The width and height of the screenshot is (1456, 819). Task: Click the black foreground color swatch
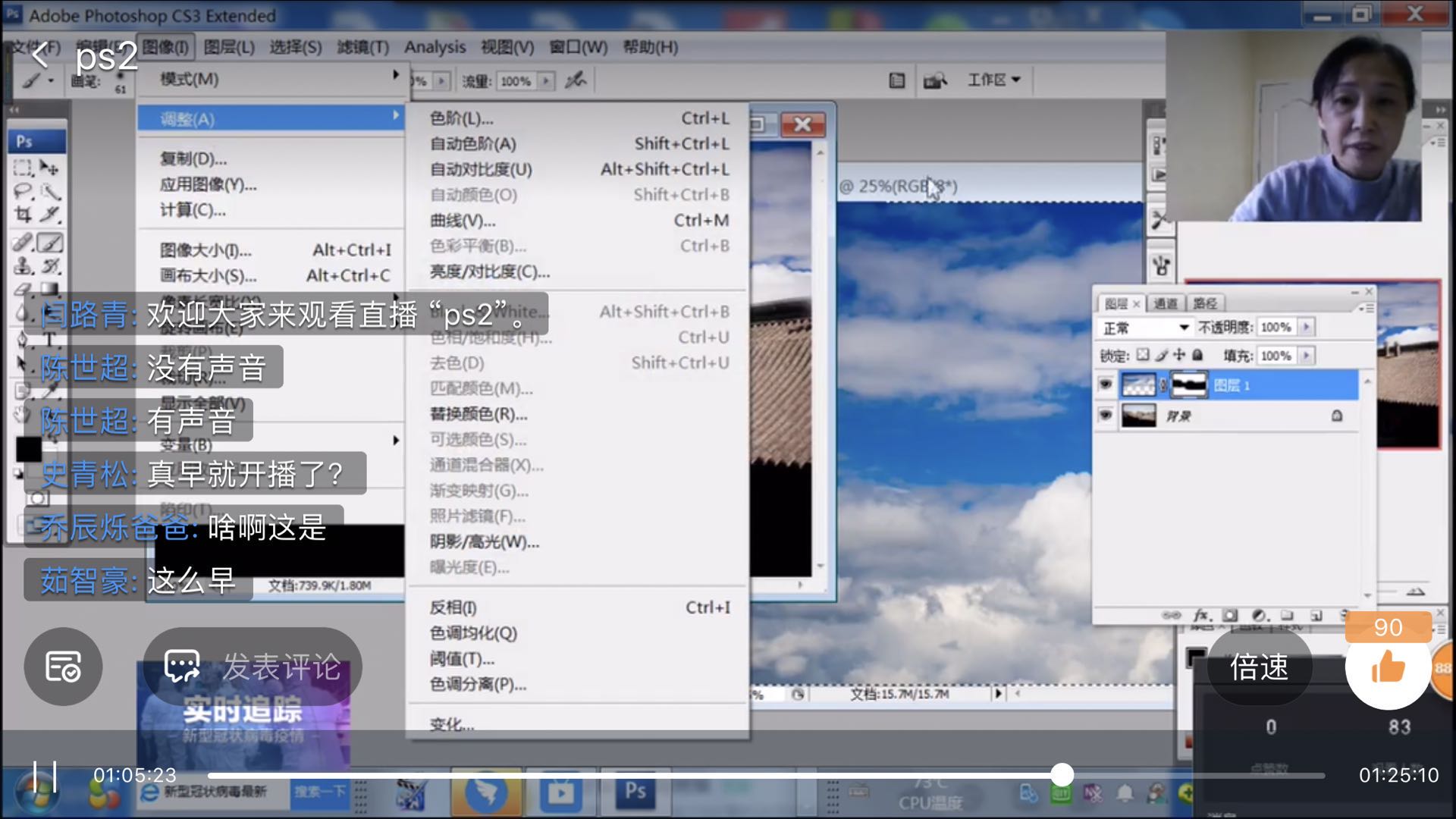tap(29, 449)
